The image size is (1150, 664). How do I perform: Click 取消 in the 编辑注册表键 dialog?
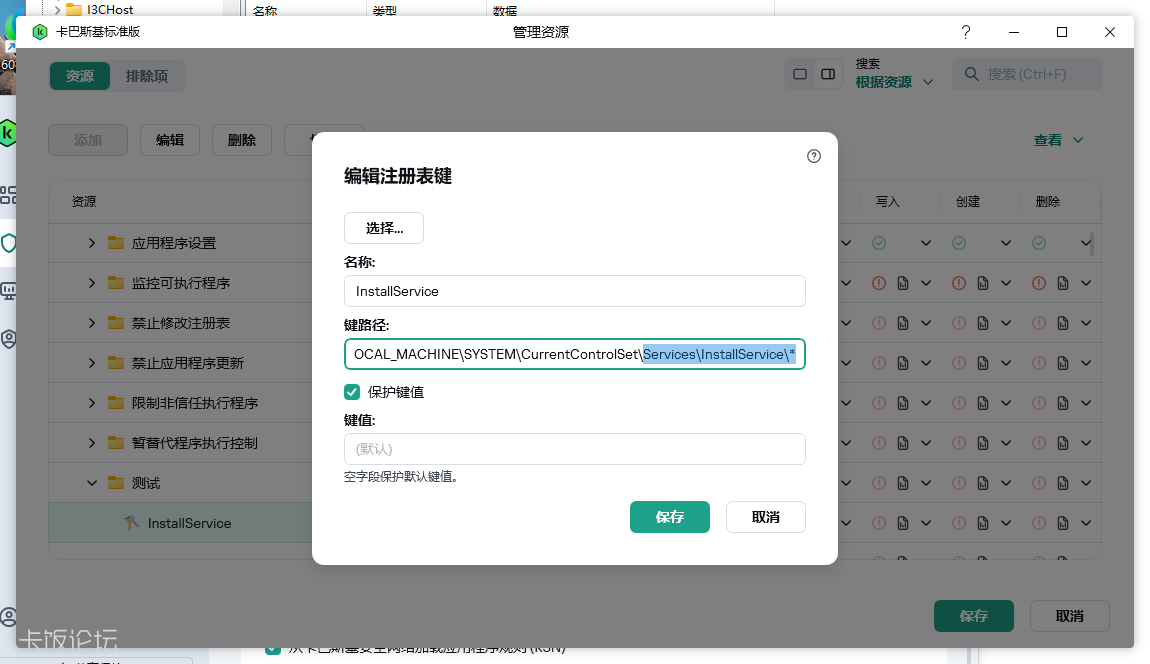[x=766, y=517]
